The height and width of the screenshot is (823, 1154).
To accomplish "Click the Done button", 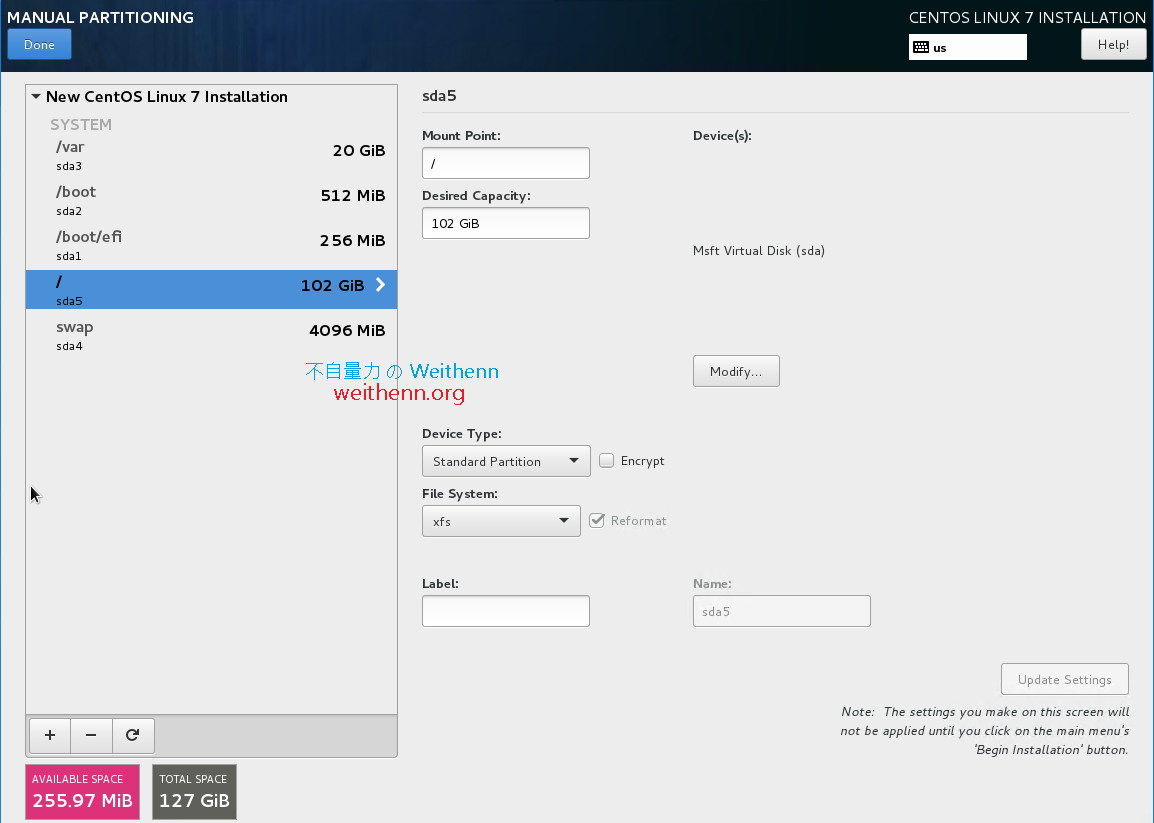I will point(40,45).
